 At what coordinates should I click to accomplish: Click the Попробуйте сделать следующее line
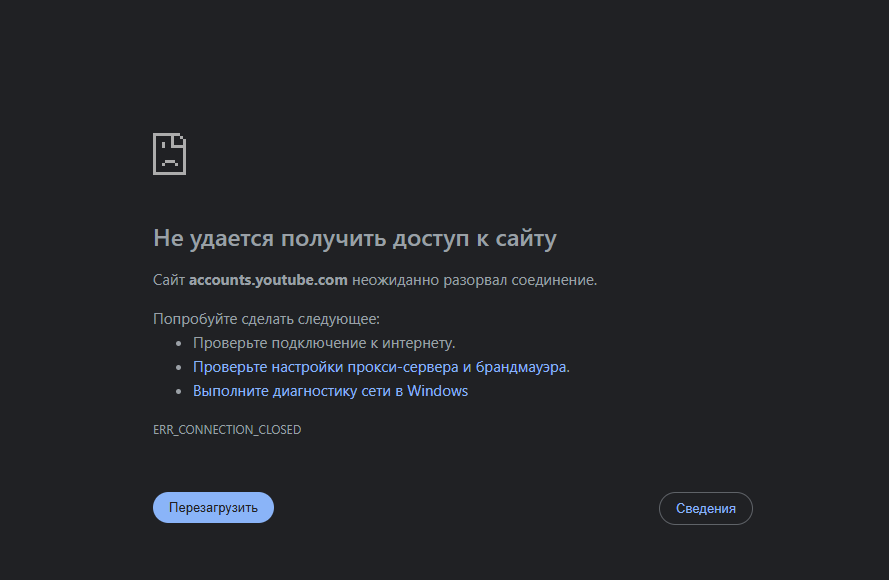[x=266, y=319]
